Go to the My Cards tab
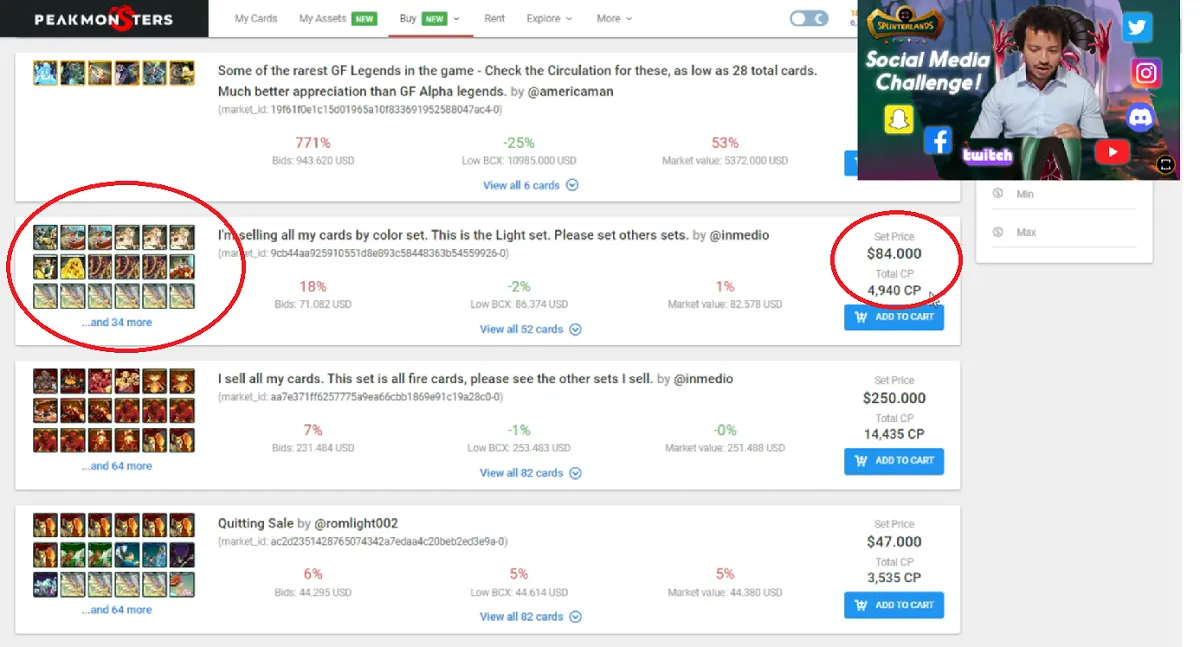Viewport: 1200px width, 647px height. pyautogui.click(x=256, y=18)
